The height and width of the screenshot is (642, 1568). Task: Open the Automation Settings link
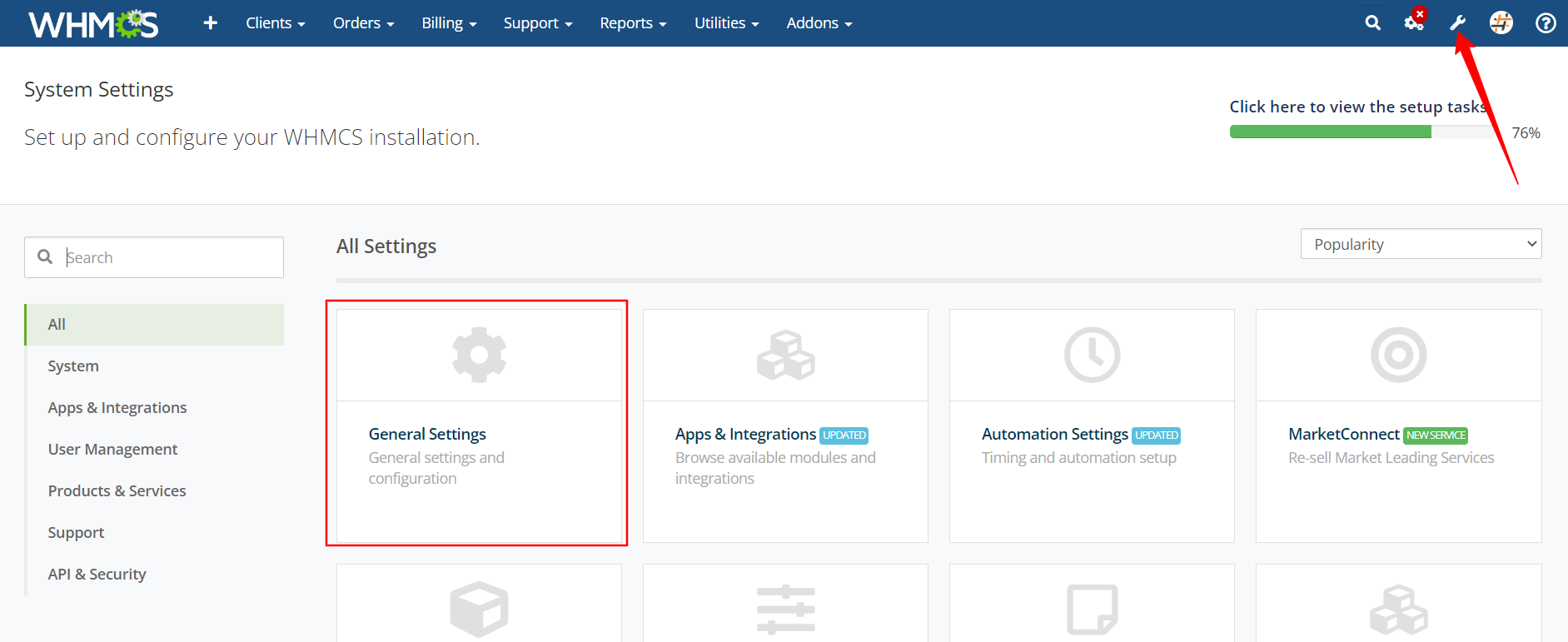click(1054, 434)
